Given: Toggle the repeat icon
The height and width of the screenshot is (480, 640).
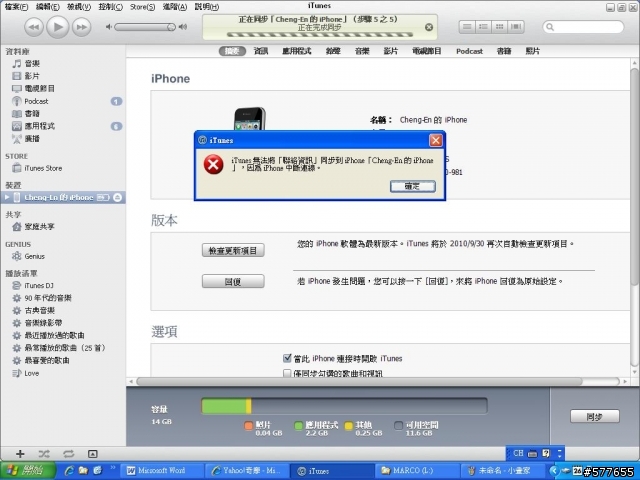Looking at the screenshot, I should [x=69, y=454].
